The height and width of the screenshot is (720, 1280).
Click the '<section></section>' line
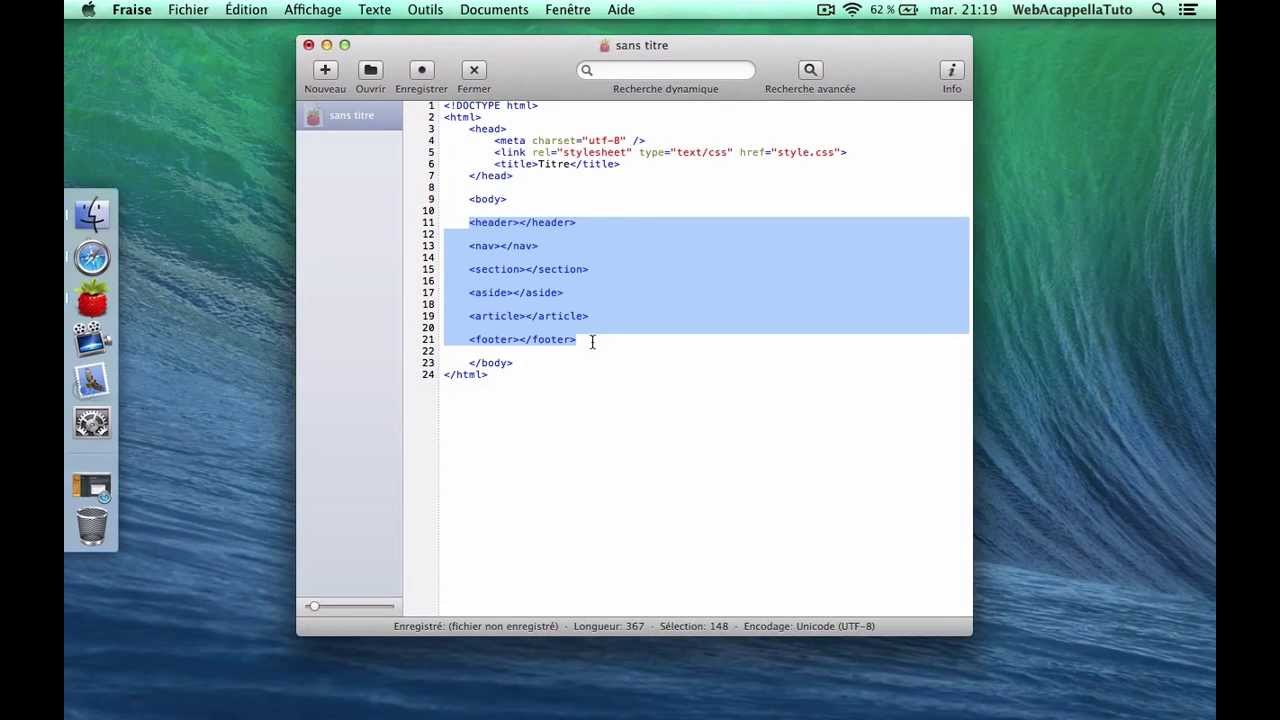pos(528,269)
